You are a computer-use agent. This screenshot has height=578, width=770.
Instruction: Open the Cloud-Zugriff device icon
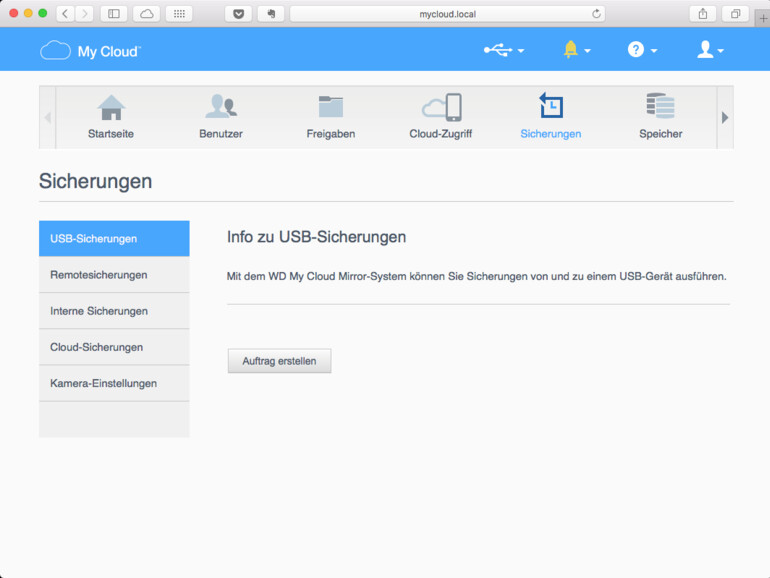[x=441, y=107]
